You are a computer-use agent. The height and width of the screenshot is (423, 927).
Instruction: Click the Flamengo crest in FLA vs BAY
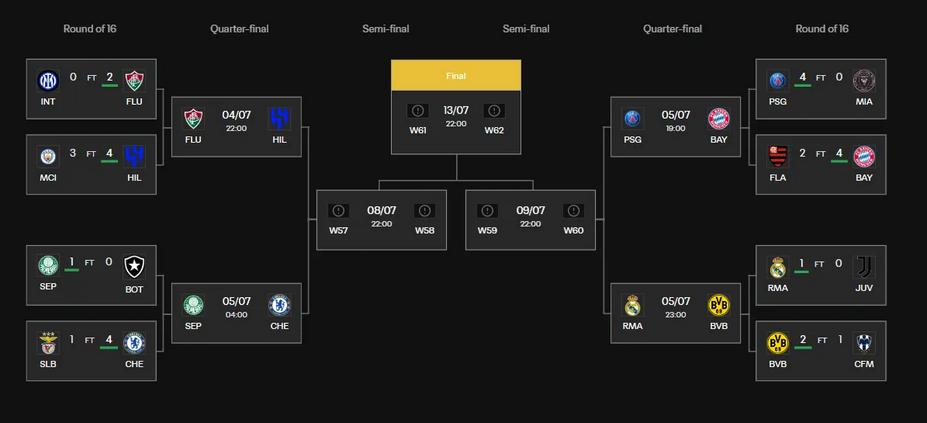pos(777,156)
